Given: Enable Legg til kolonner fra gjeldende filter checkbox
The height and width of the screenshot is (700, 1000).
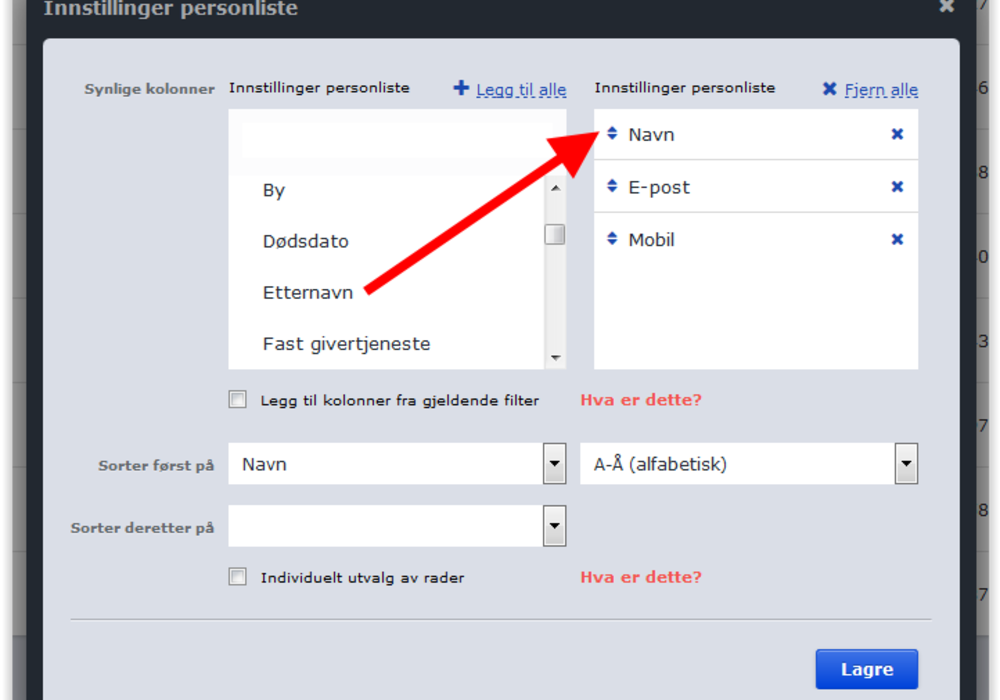Looking at the screenshot, I should coord(237,400).
